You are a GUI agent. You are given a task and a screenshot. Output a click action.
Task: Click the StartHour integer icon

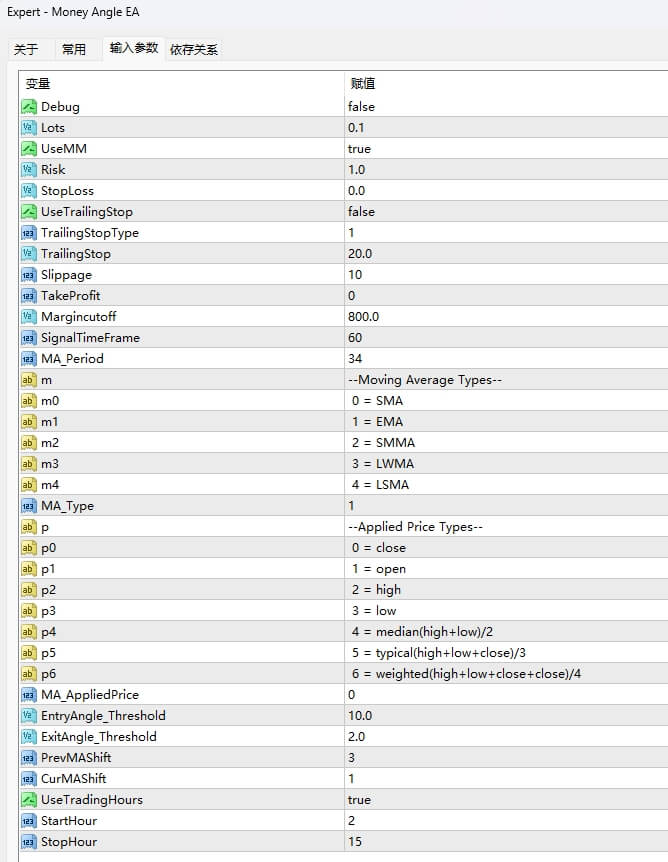coord(29,820)
